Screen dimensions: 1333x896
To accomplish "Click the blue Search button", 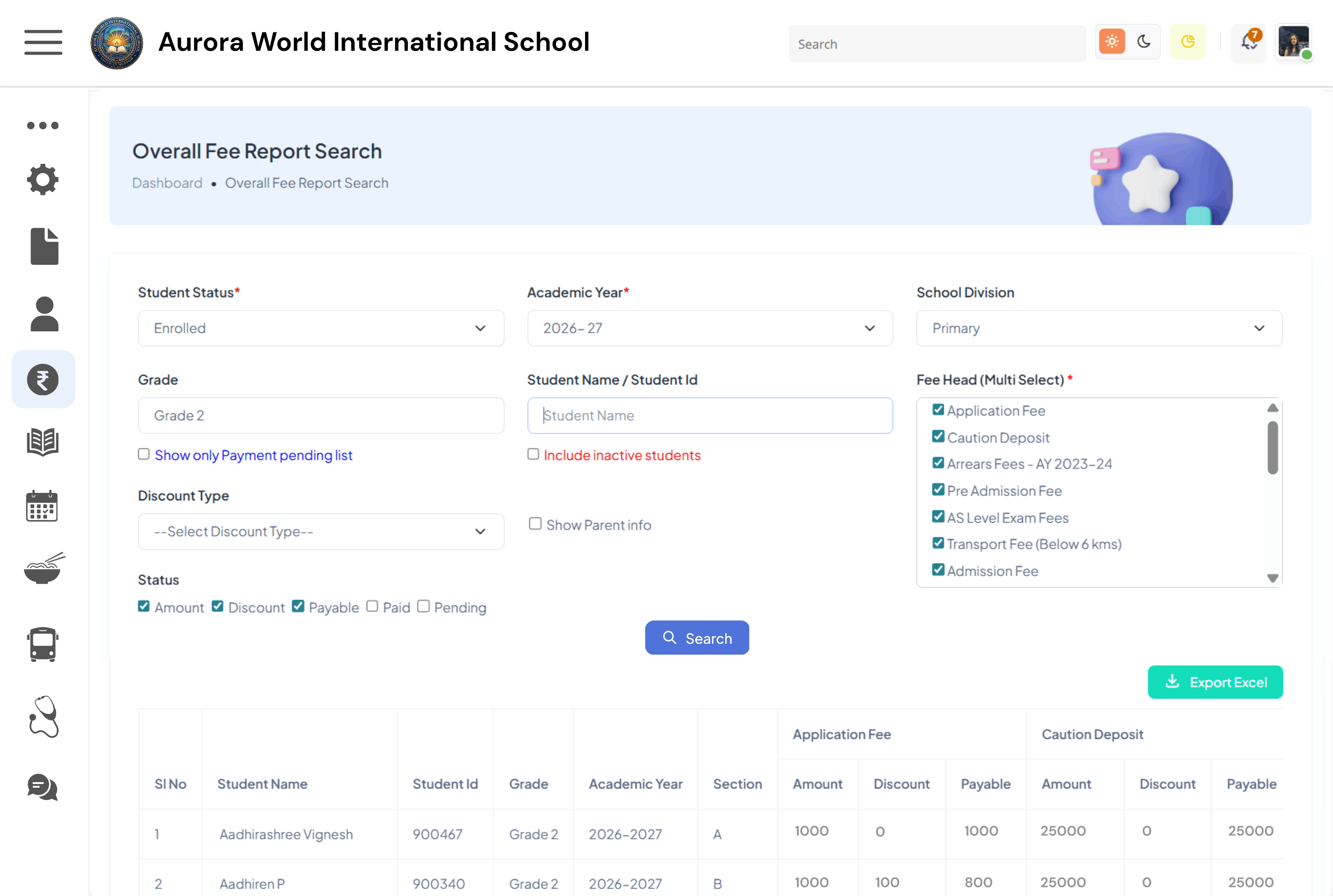I will [x=697, y=638].
